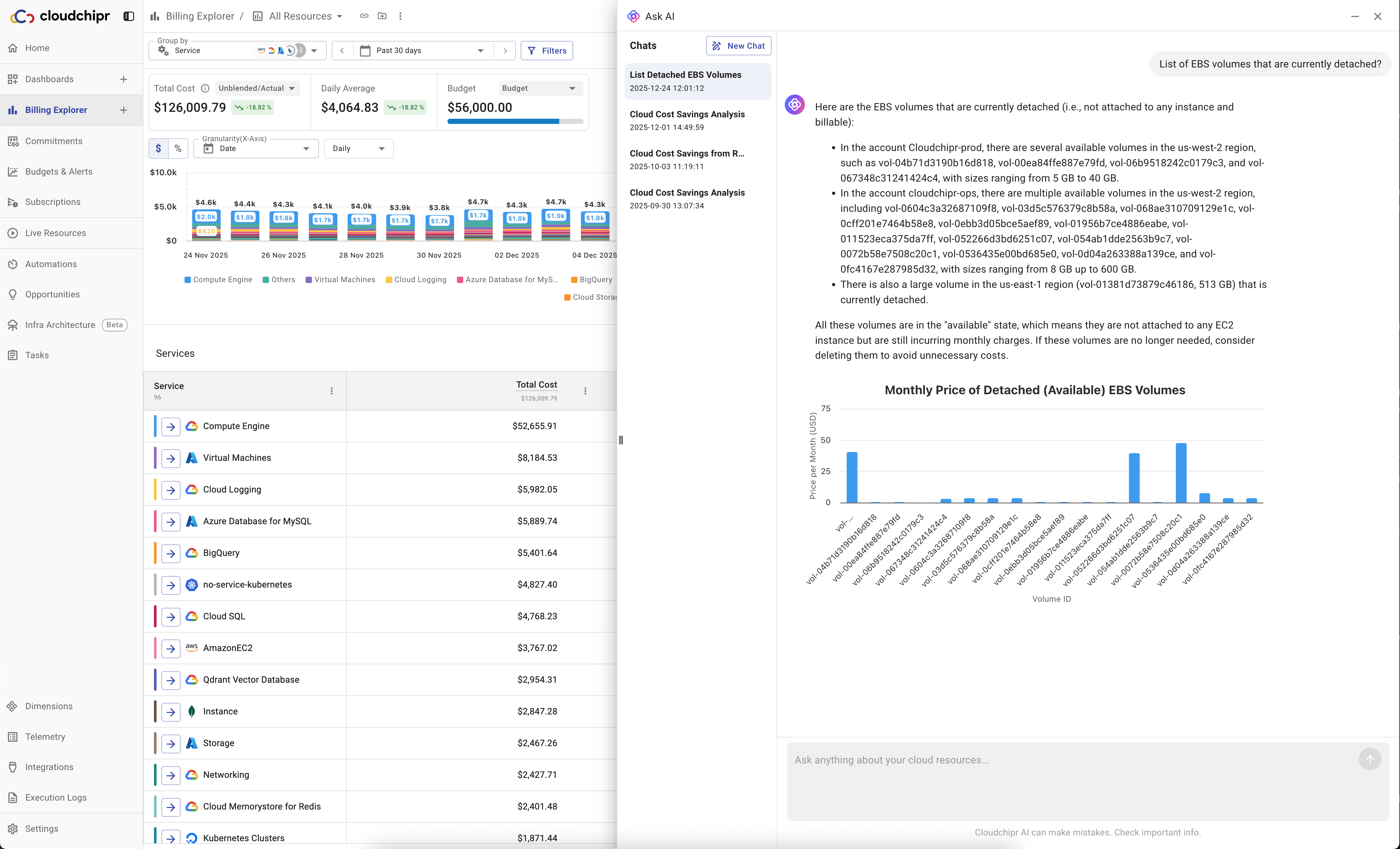The image size is (1400, 849).
Task: Click the Total Cost info icon
Action: click(205, 88)
